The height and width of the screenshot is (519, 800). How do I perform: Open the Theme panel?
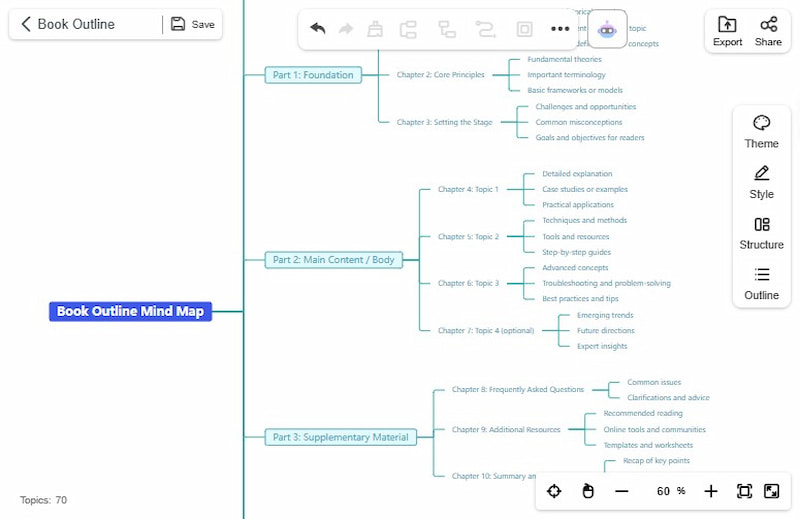[x=761, y=131]
